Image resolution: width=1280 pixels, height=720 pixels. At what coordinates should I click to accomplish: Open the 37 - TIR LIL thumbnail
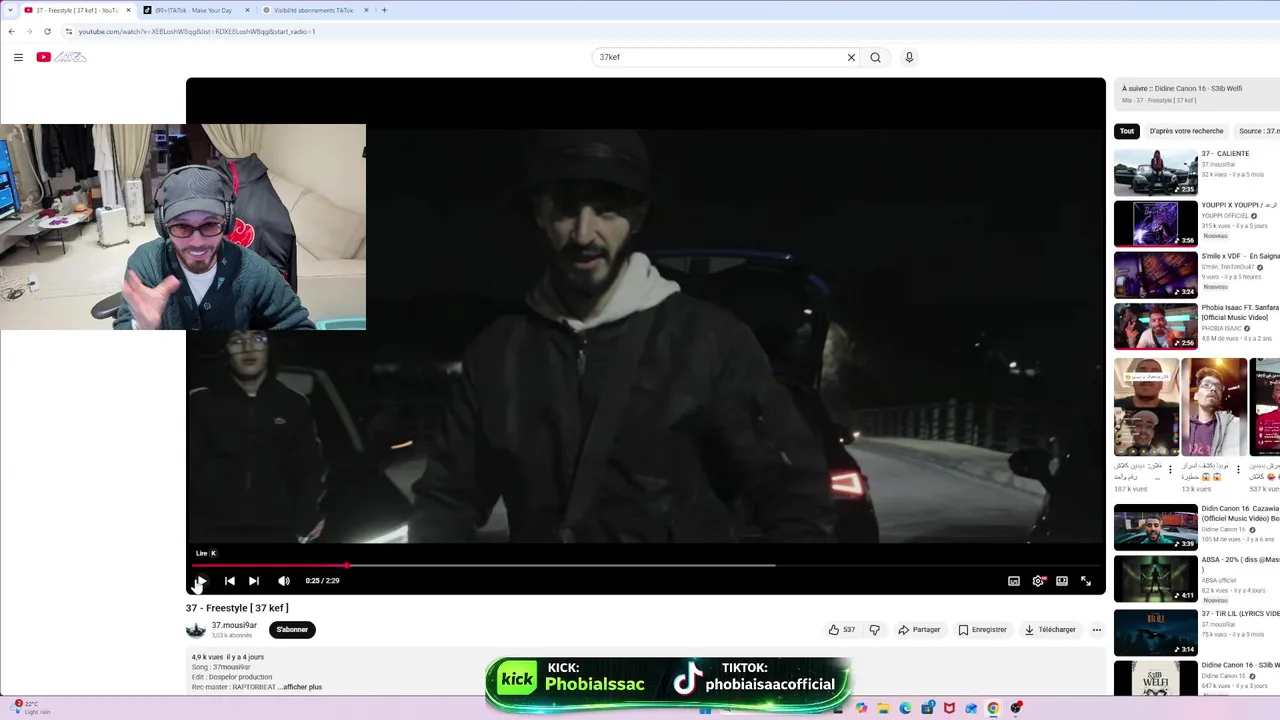pyautogui.click(x=1156, y=632)
